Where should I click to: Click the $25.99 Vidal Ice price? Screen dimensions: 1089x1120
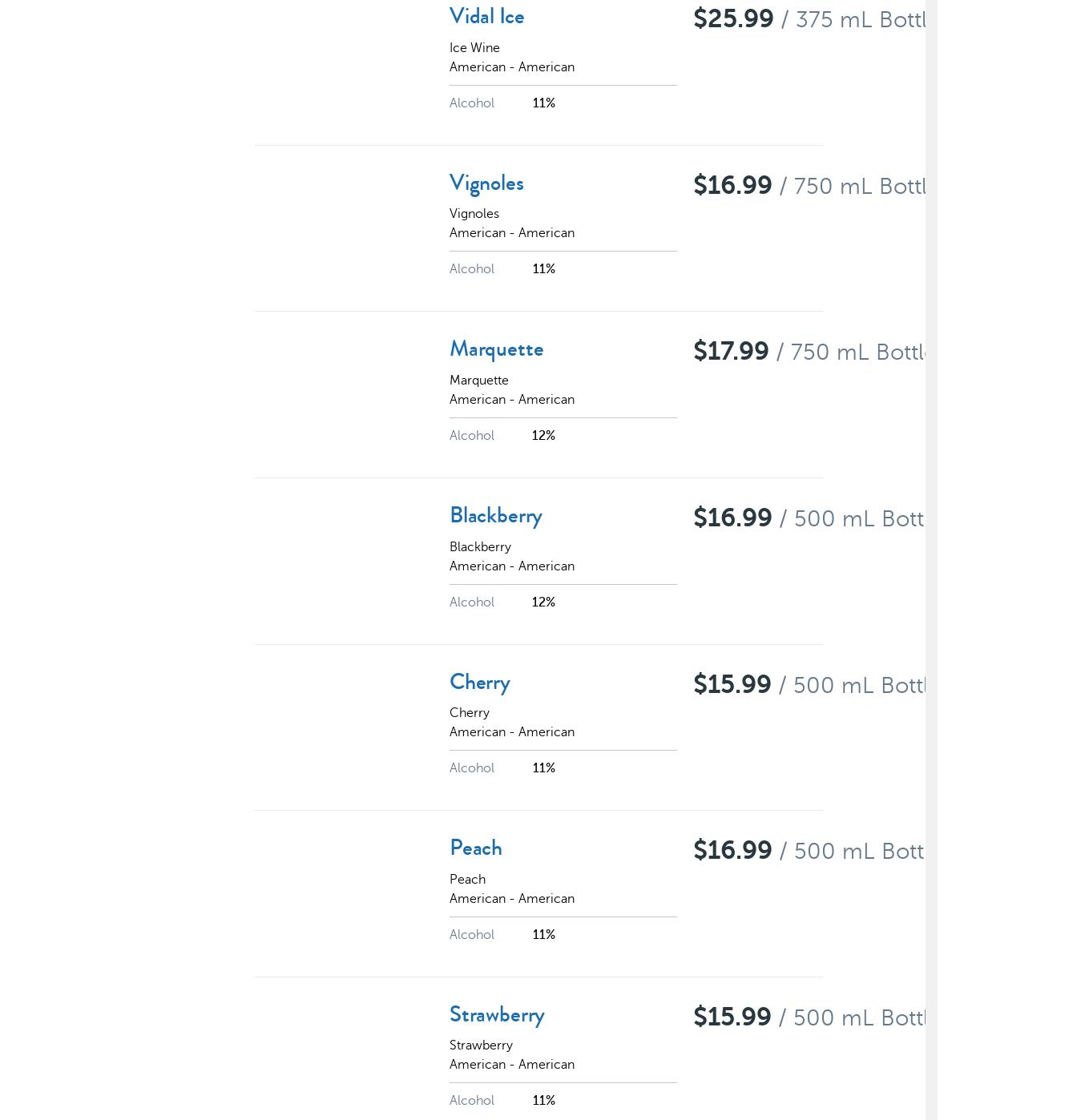733,18
